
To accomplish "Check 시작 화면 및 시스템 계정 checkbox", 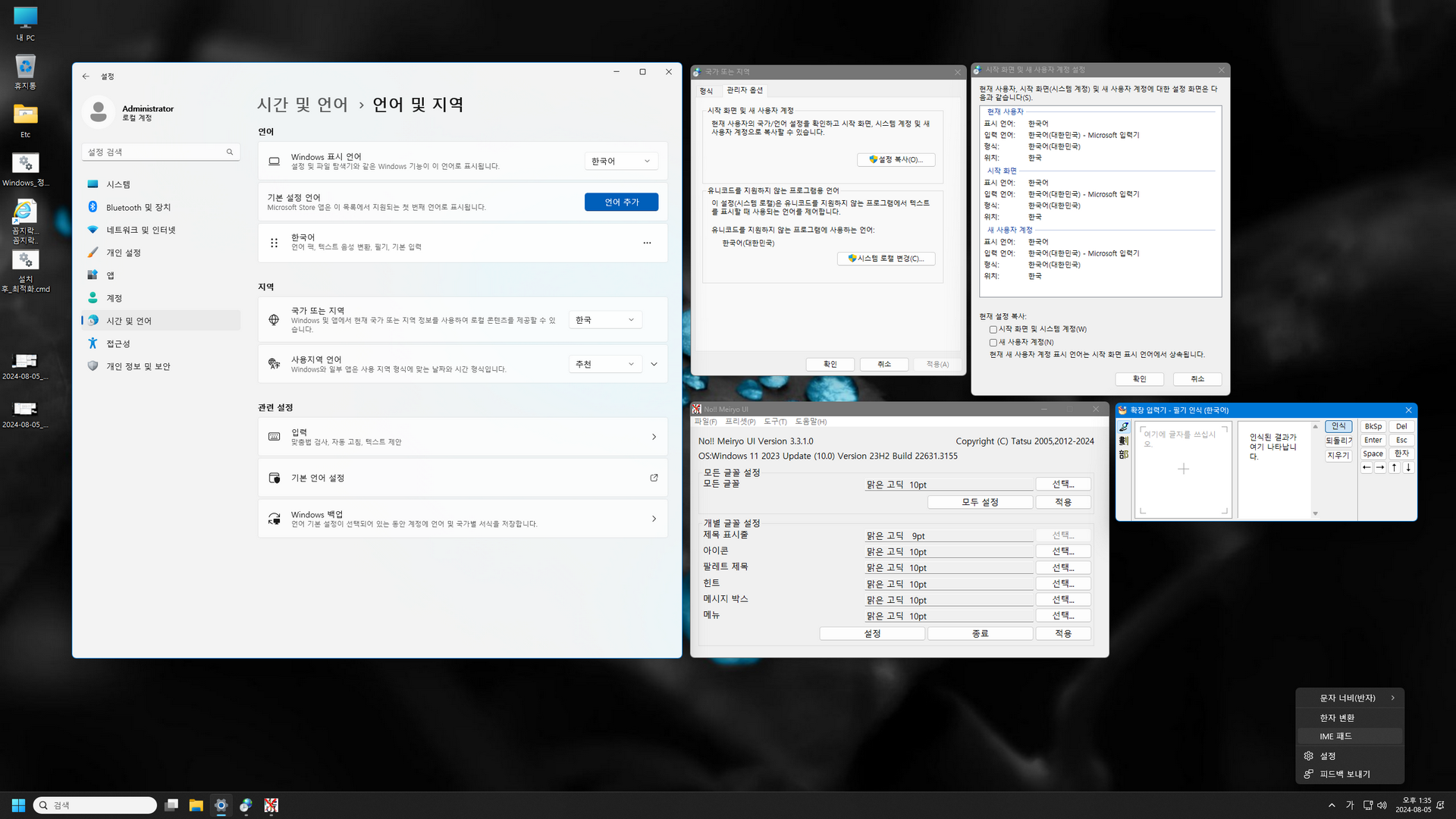I will (x=993, y=329).
